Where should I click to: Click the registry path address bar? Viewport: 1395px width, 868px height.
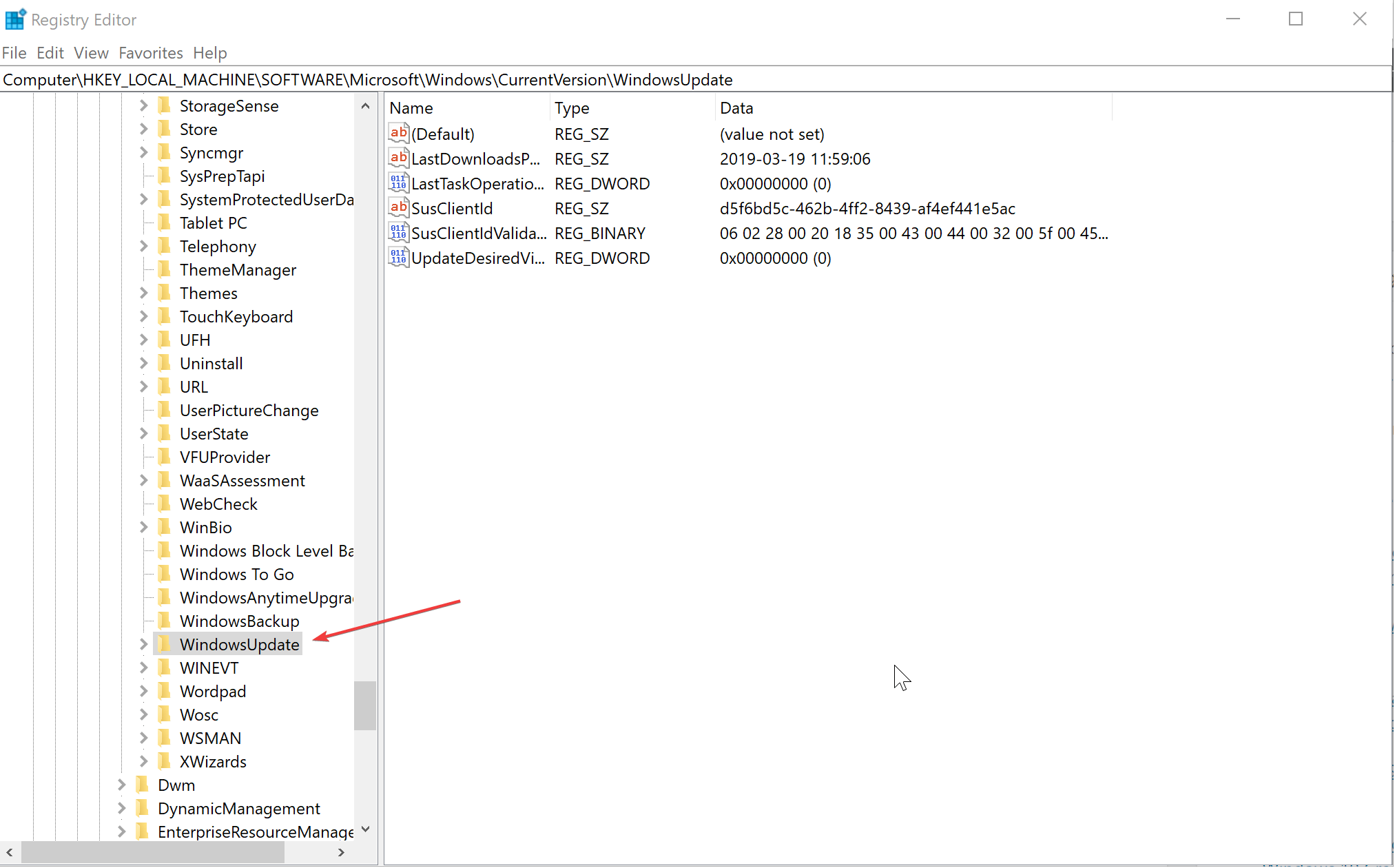696,79
